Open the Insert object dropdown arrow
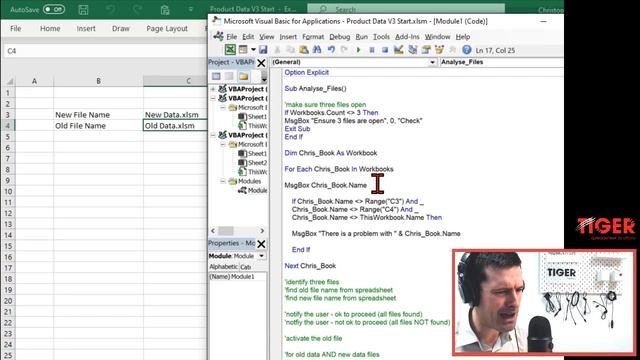 point(253,50)
